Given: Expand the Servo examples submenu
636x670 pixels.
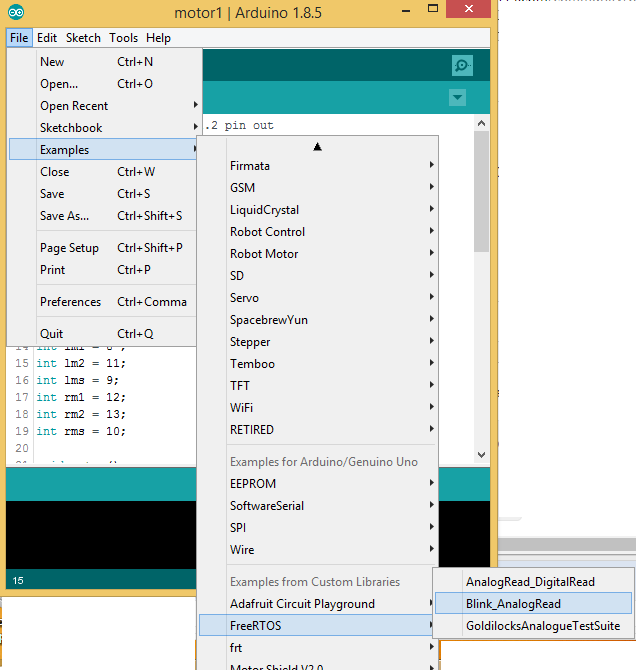Looking at the screenshot, I should pyautogui.click(x=244, y=298).
